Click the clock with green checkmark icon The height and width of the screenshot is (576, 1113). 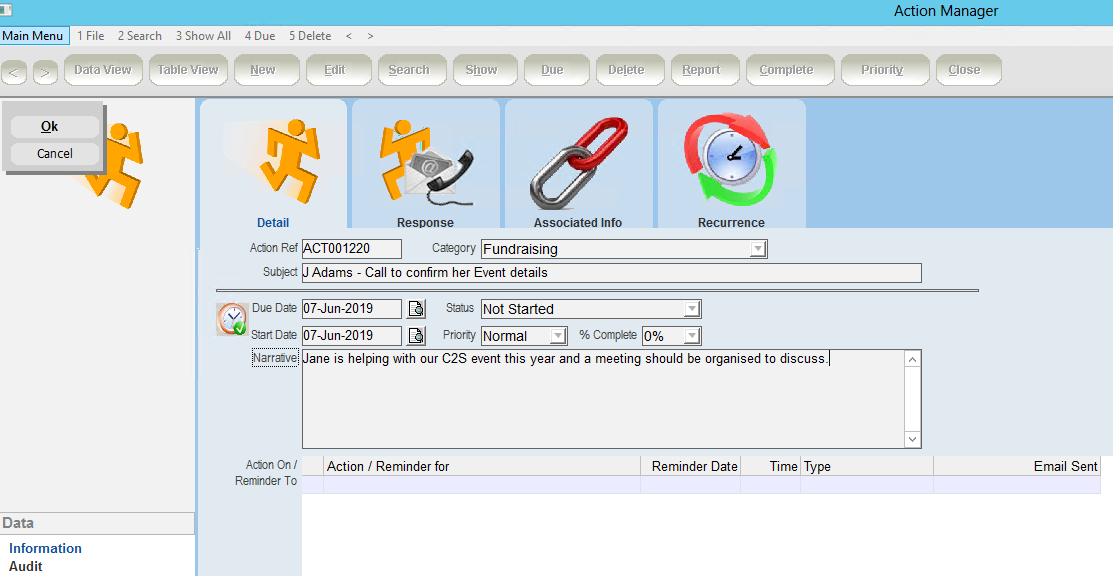point(232,319)
